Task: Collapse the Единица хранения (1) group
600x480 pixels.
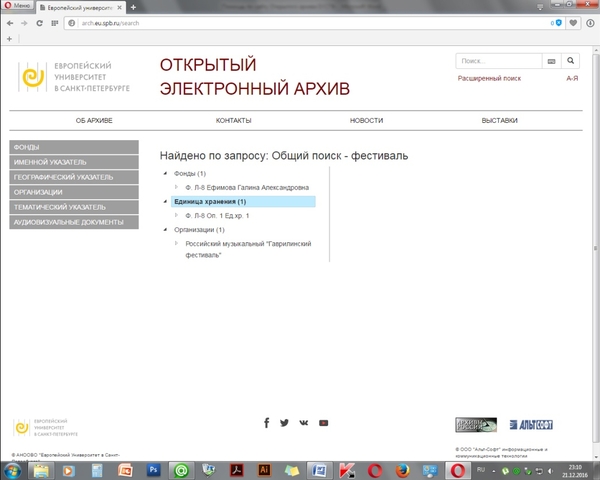Action: 165,202
